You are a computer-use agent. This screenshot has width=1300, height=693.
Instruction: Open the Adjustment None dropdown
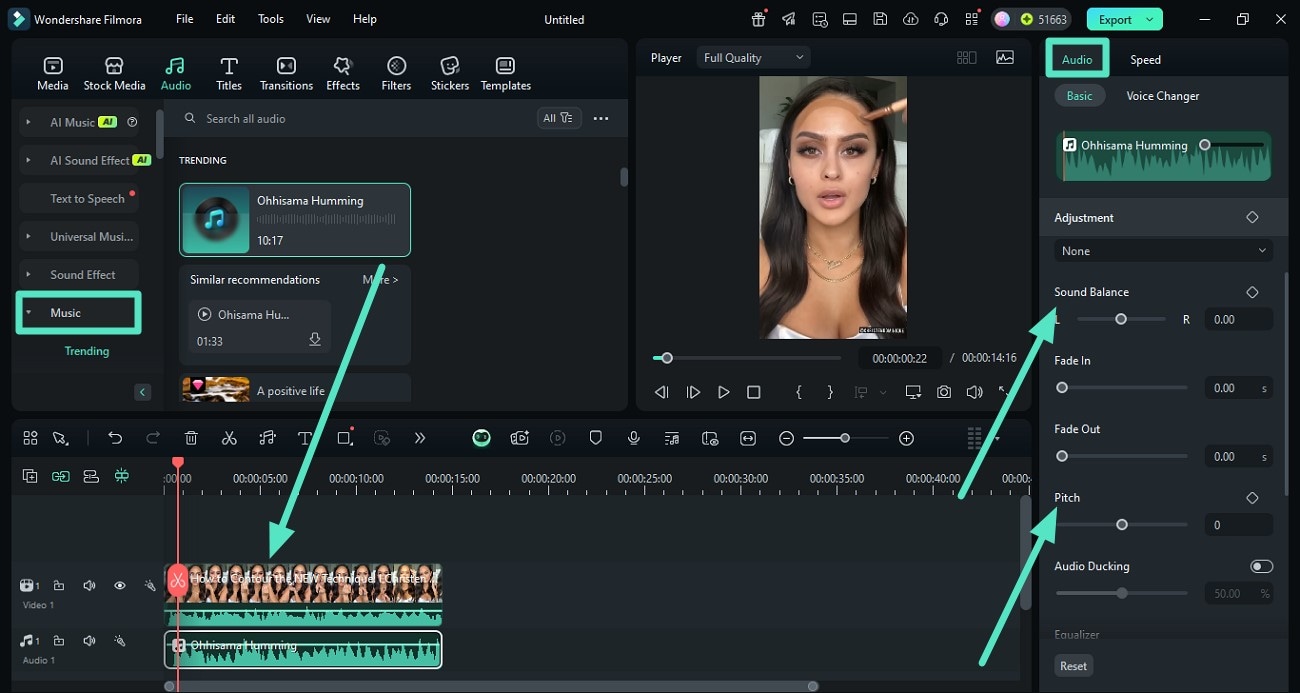click(1162, 251)
